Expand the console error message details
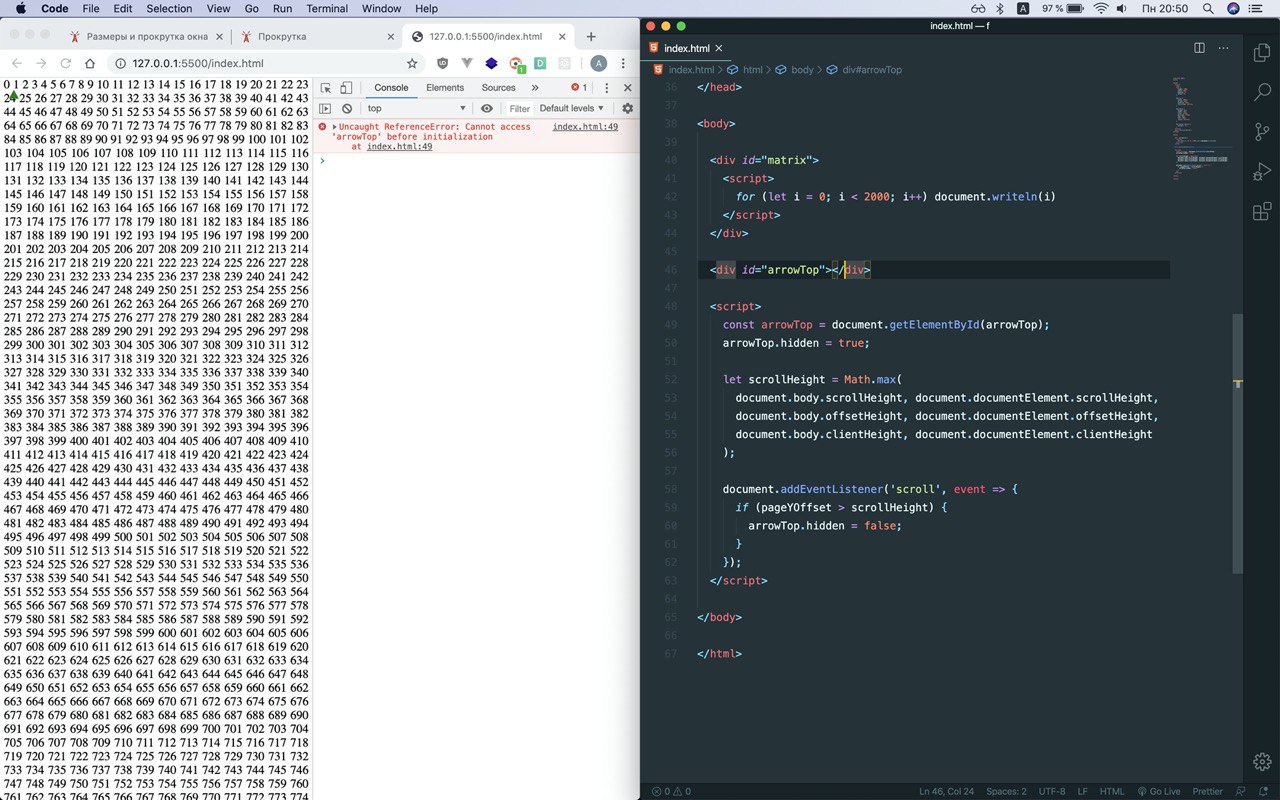1280x800 pixels. click(x=334, y=127)
